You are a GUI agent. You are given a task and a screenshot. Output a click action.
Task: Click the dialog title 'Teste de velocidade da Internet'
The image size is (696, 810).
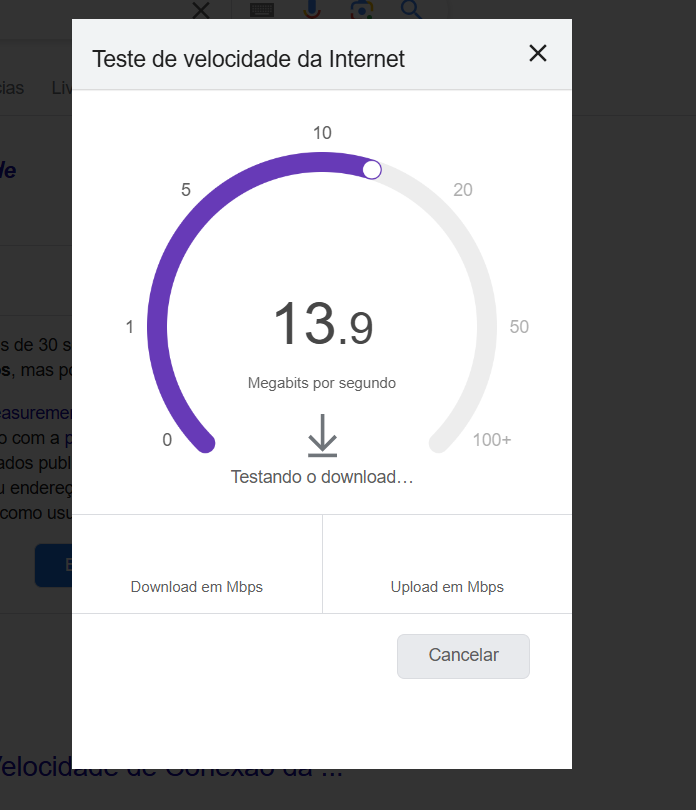(x=248, y=59)
